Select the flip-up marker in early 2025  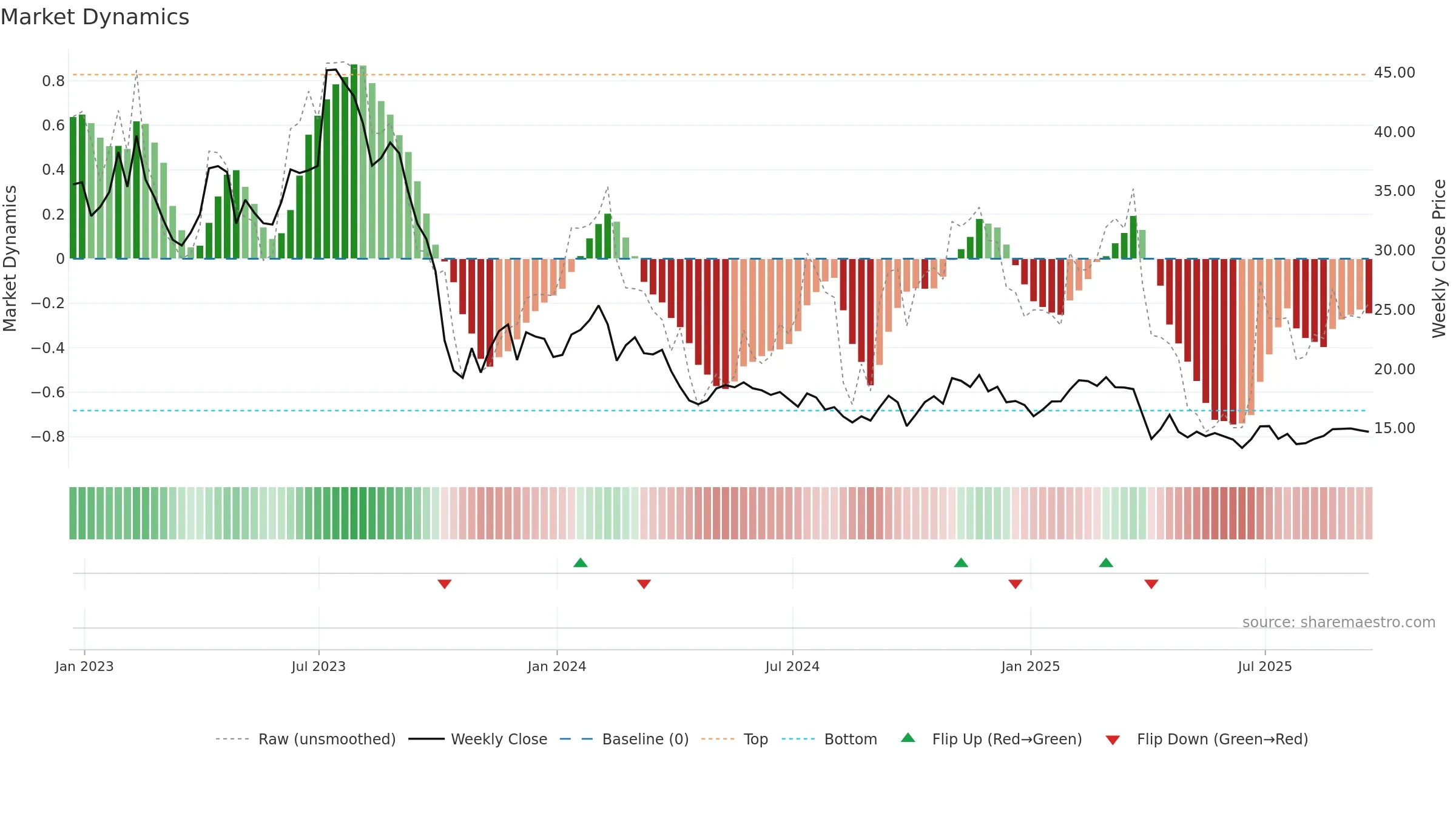coord(1106,562)
